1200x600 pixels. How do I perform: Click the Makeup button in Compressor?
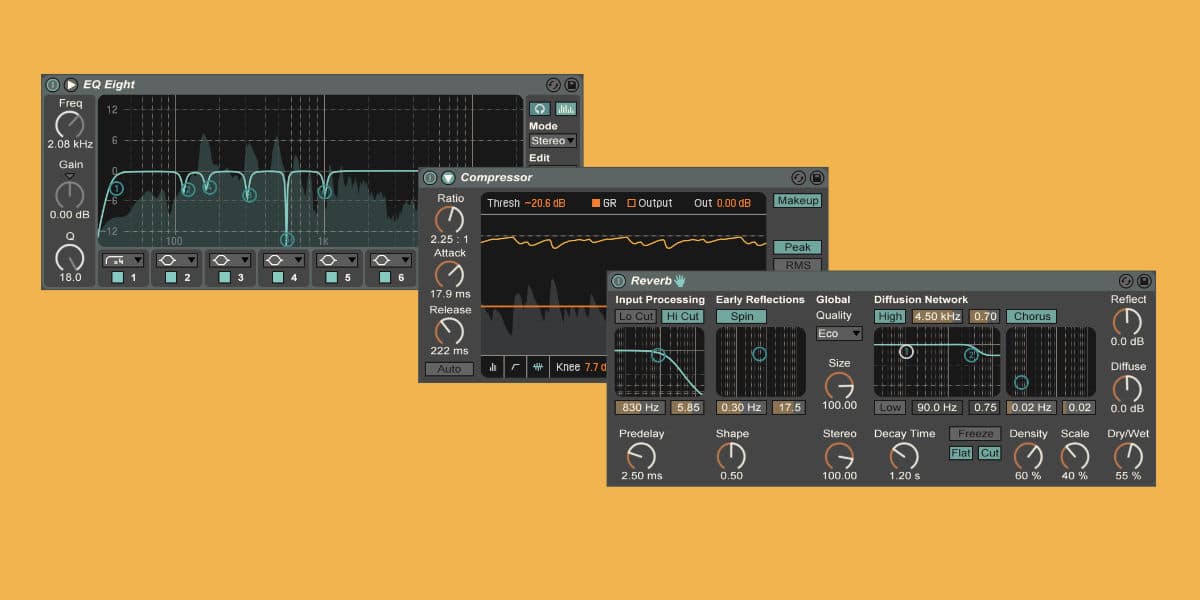[797, 201]
